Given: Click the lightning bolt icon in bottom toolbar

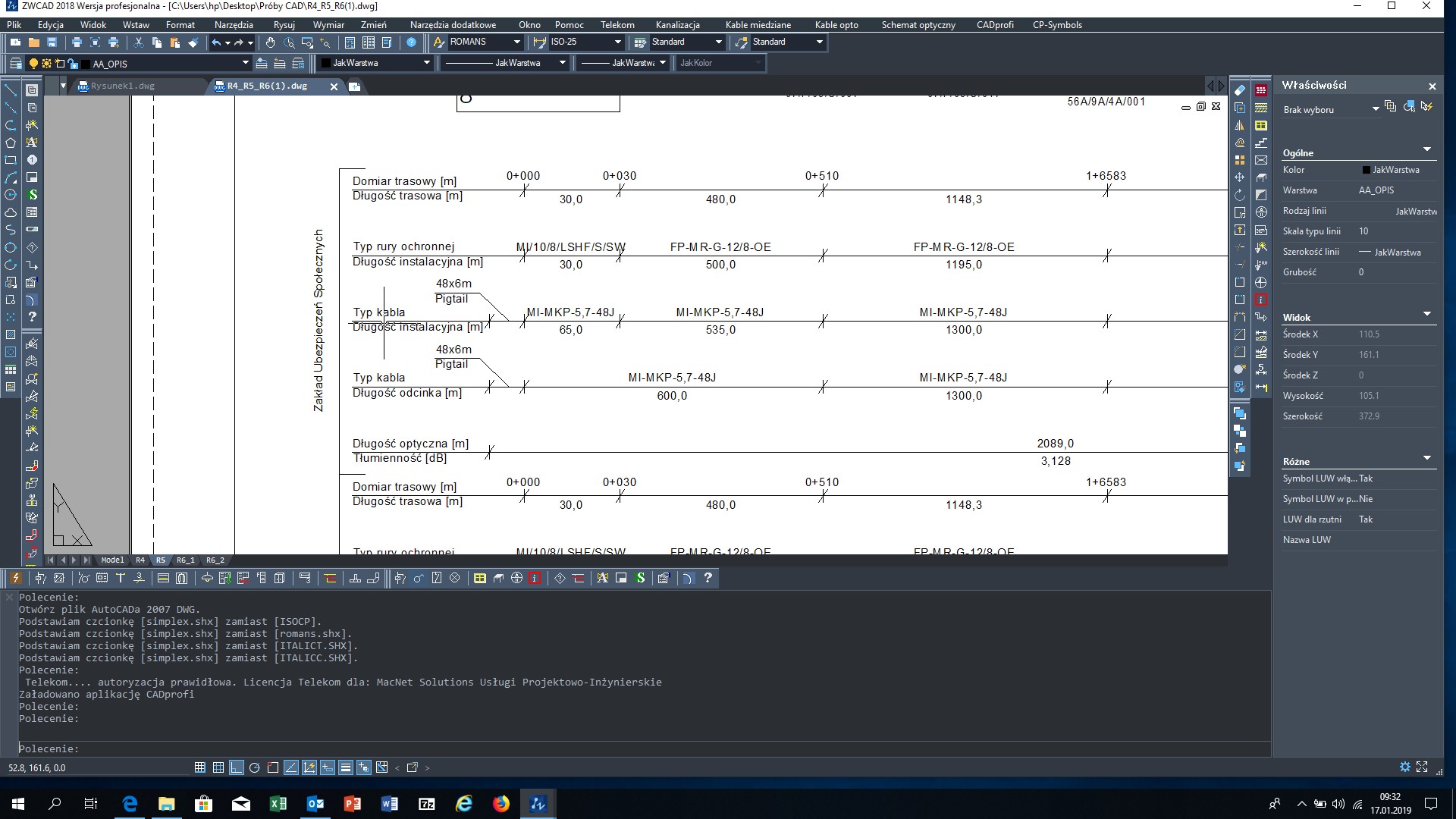Looking at the screenshot, I should tap(15, 578).
